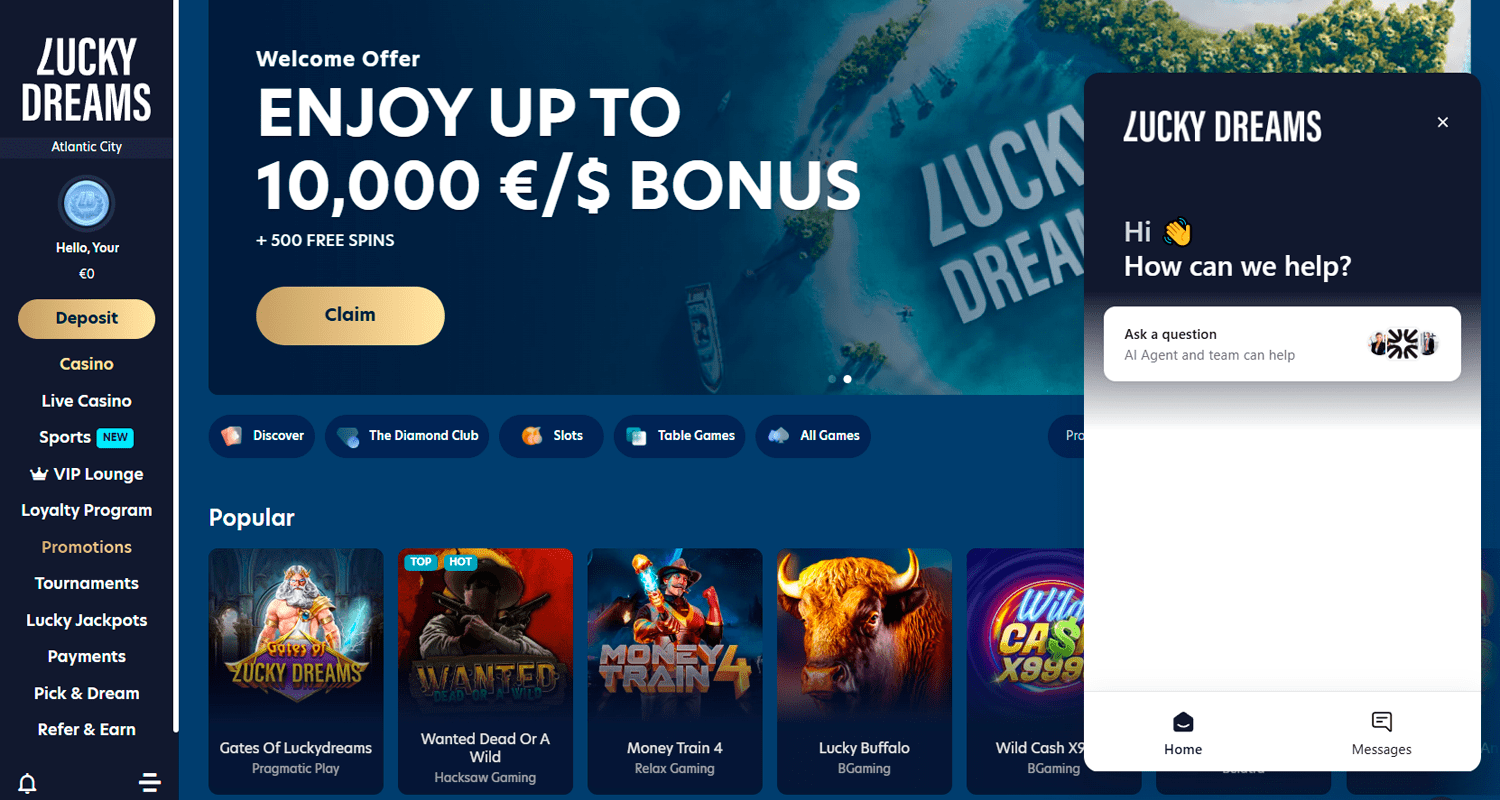Open the Home tab in chat widget

[x=1183, y=733]
